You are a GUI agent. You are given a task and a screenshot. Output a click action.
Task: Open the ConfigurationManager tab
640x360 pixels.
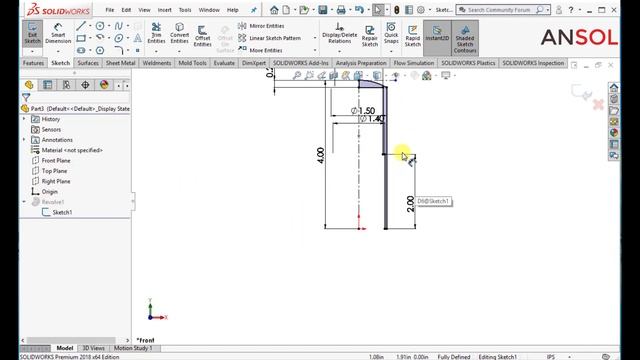point(66,84)
